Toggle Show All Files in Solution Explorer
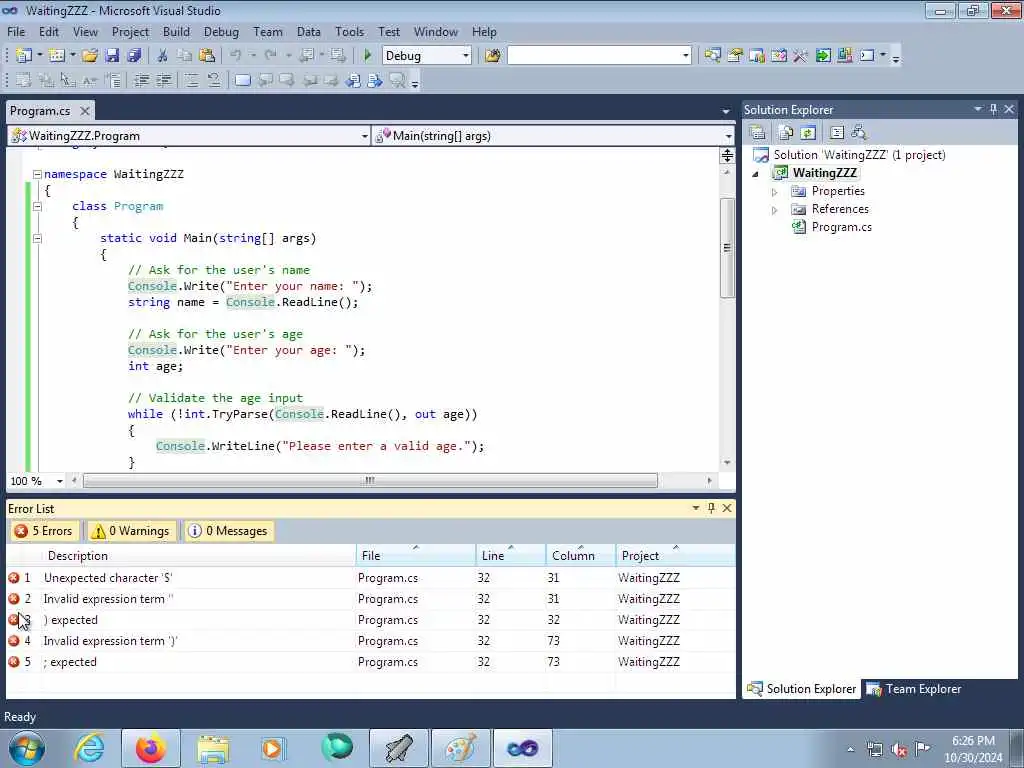 point(786,133)
